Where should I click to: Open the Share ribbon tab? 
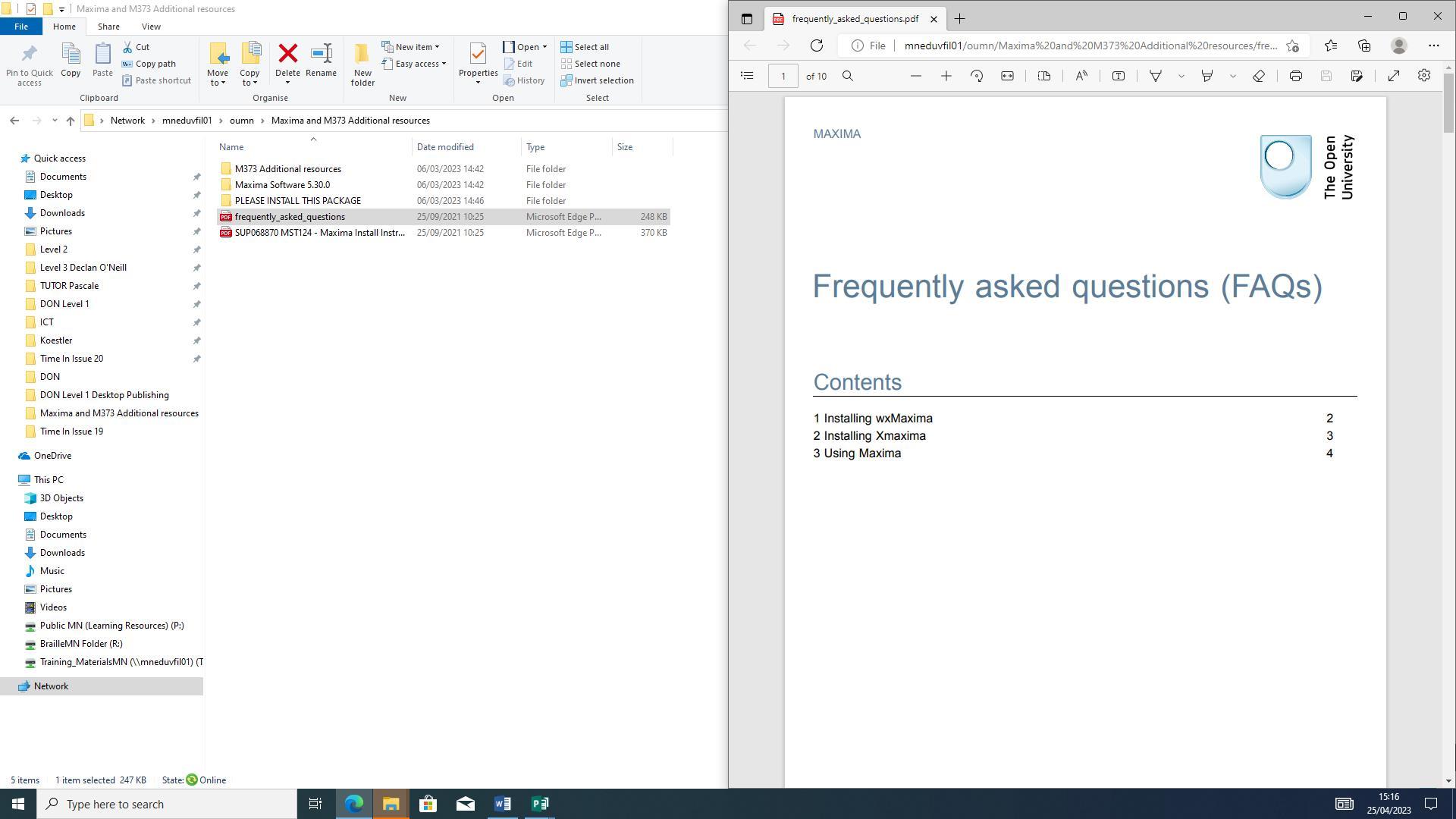(108, 27)
